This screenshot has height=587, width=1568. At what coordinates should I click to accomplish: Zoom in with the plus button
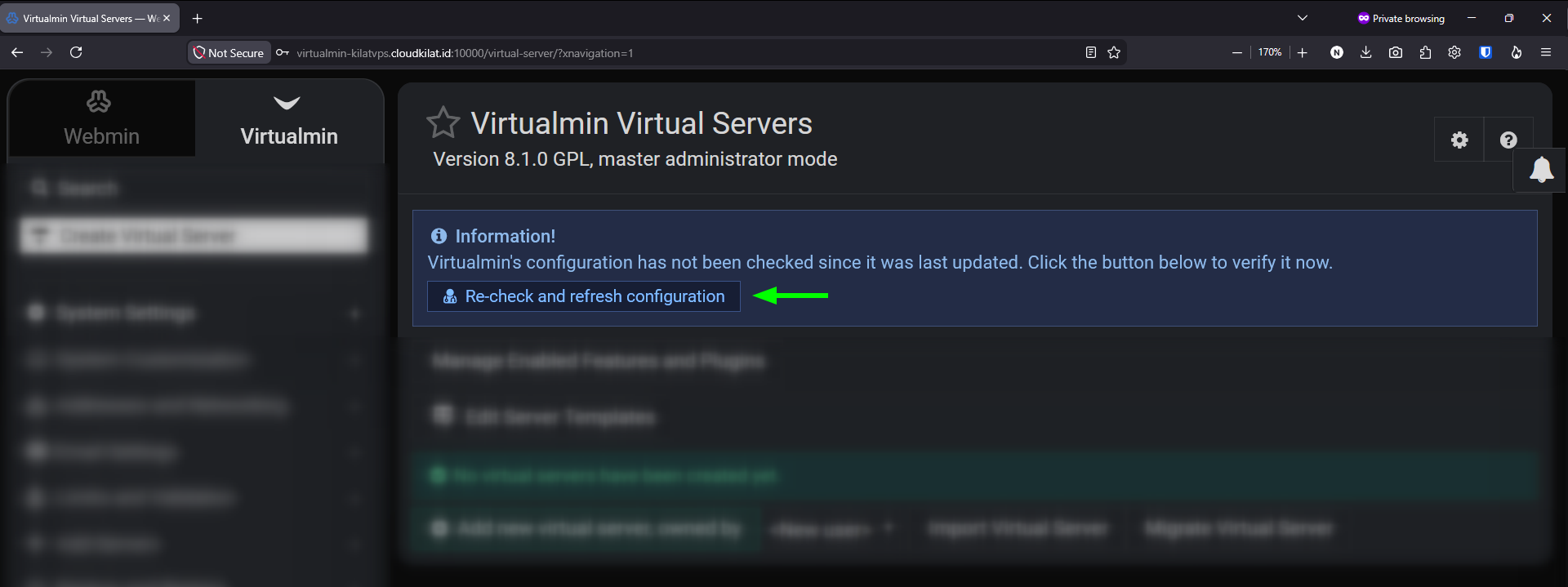coord(1303,52)
